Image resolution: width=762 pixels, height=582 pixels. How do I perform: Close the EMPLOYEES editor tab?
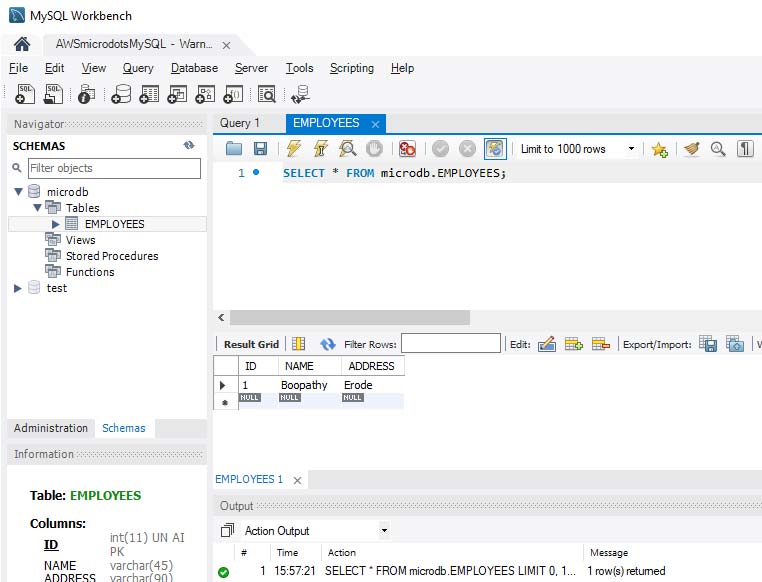click(375, 124)
